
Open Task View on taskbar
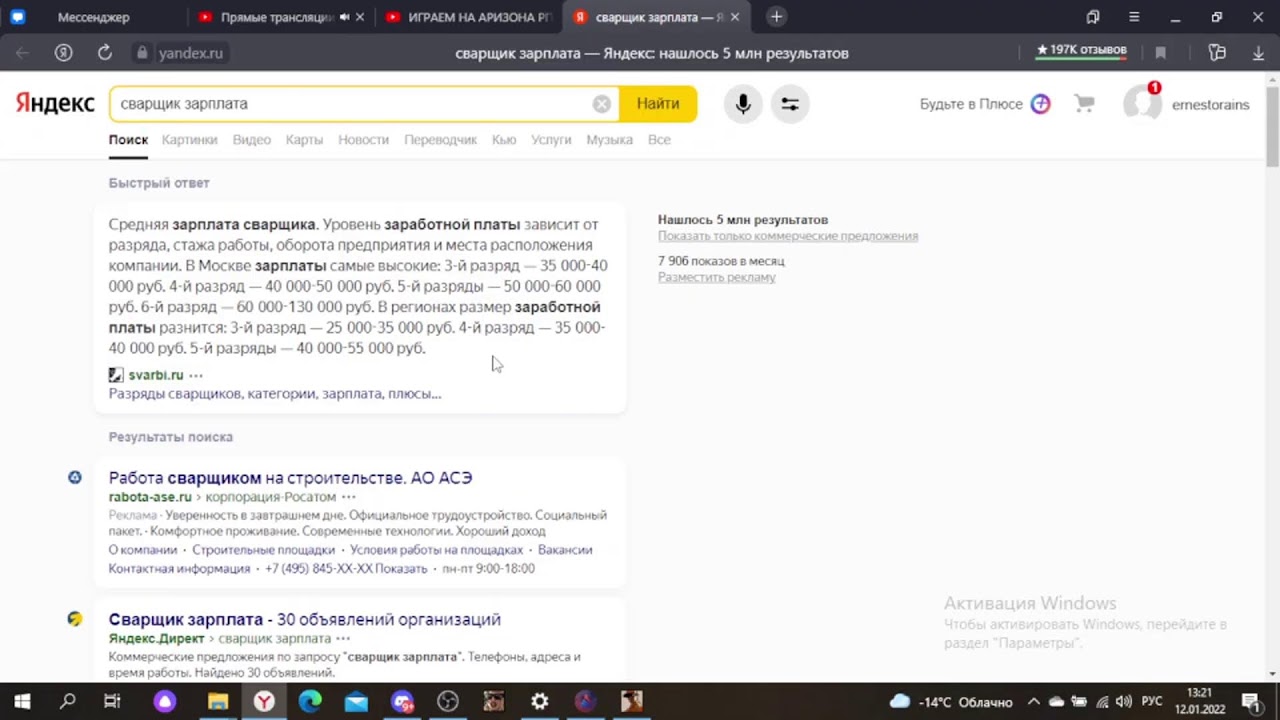click(112, 701)
